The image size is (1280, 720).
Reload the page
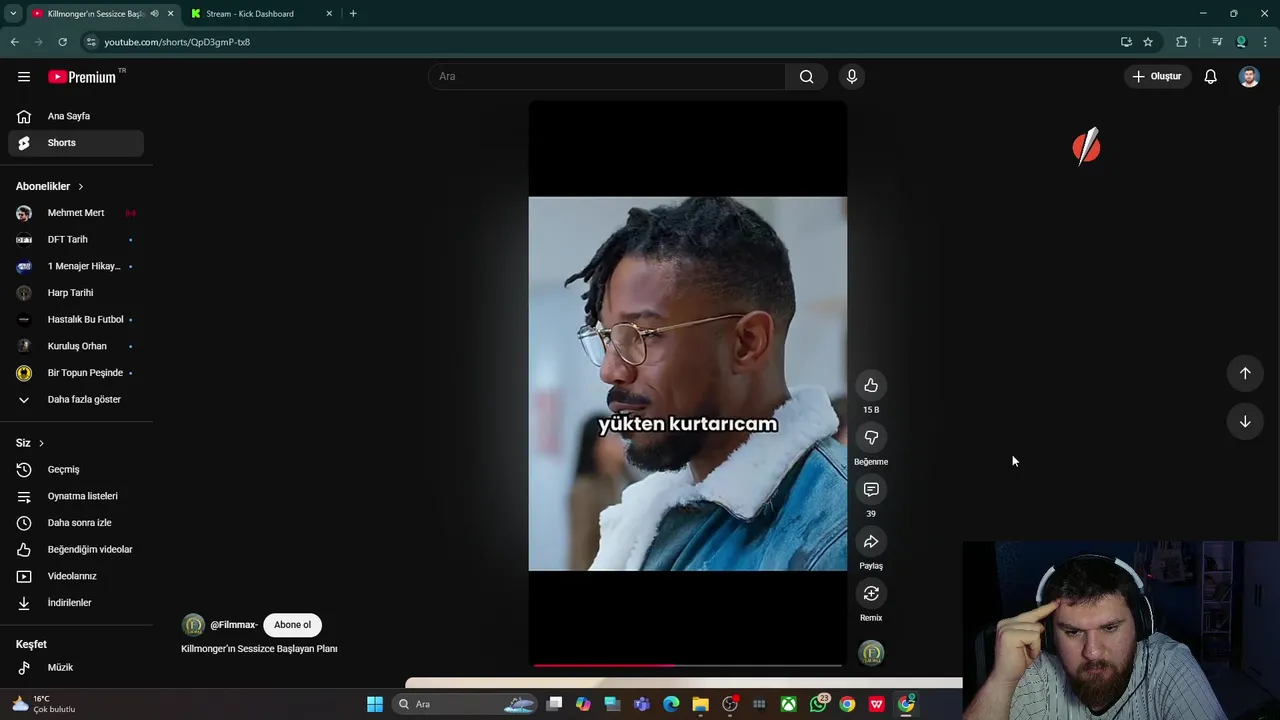(x=62, y=42)
